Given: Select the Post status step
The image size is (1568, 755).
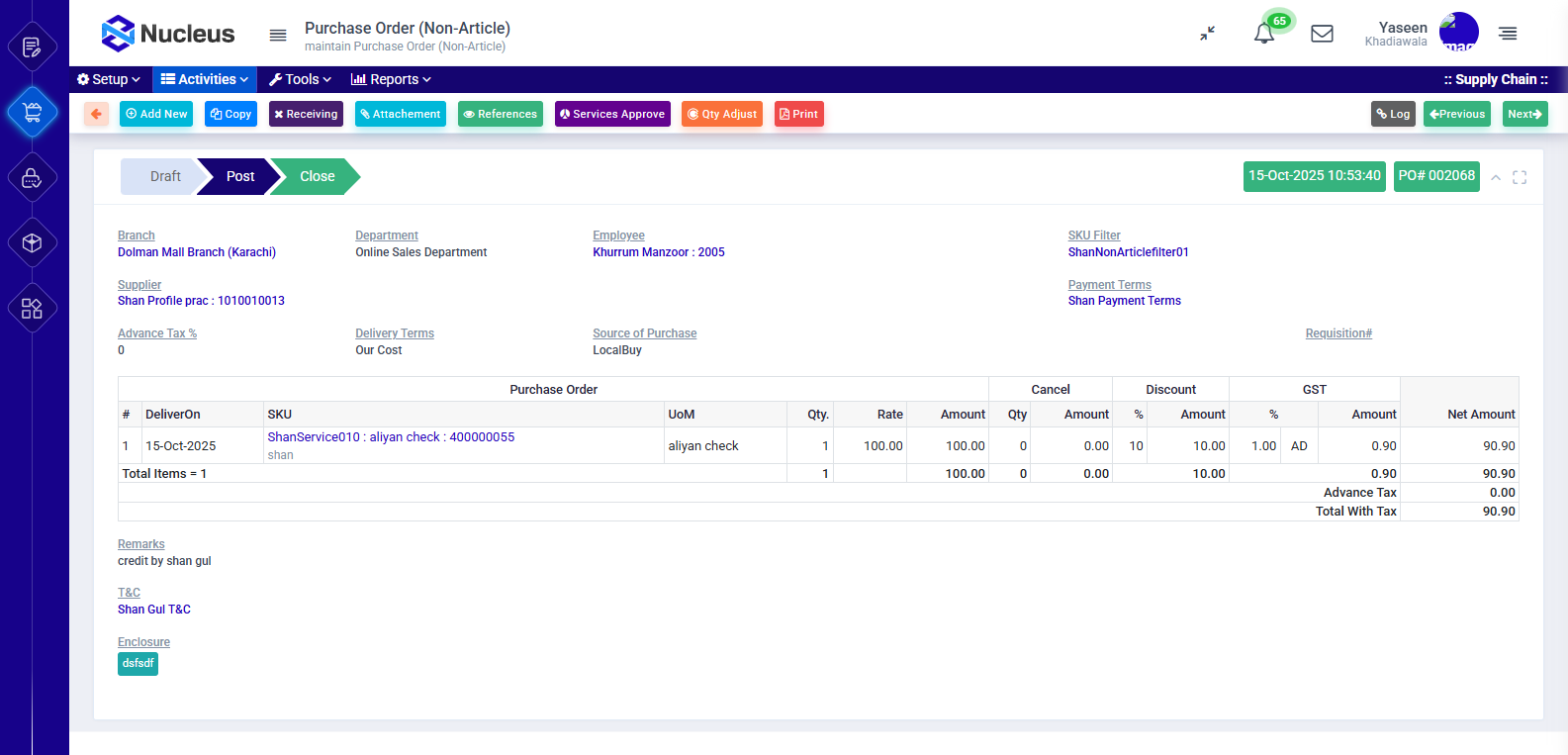Looking at the screenshot, I should tap(239, 176).
